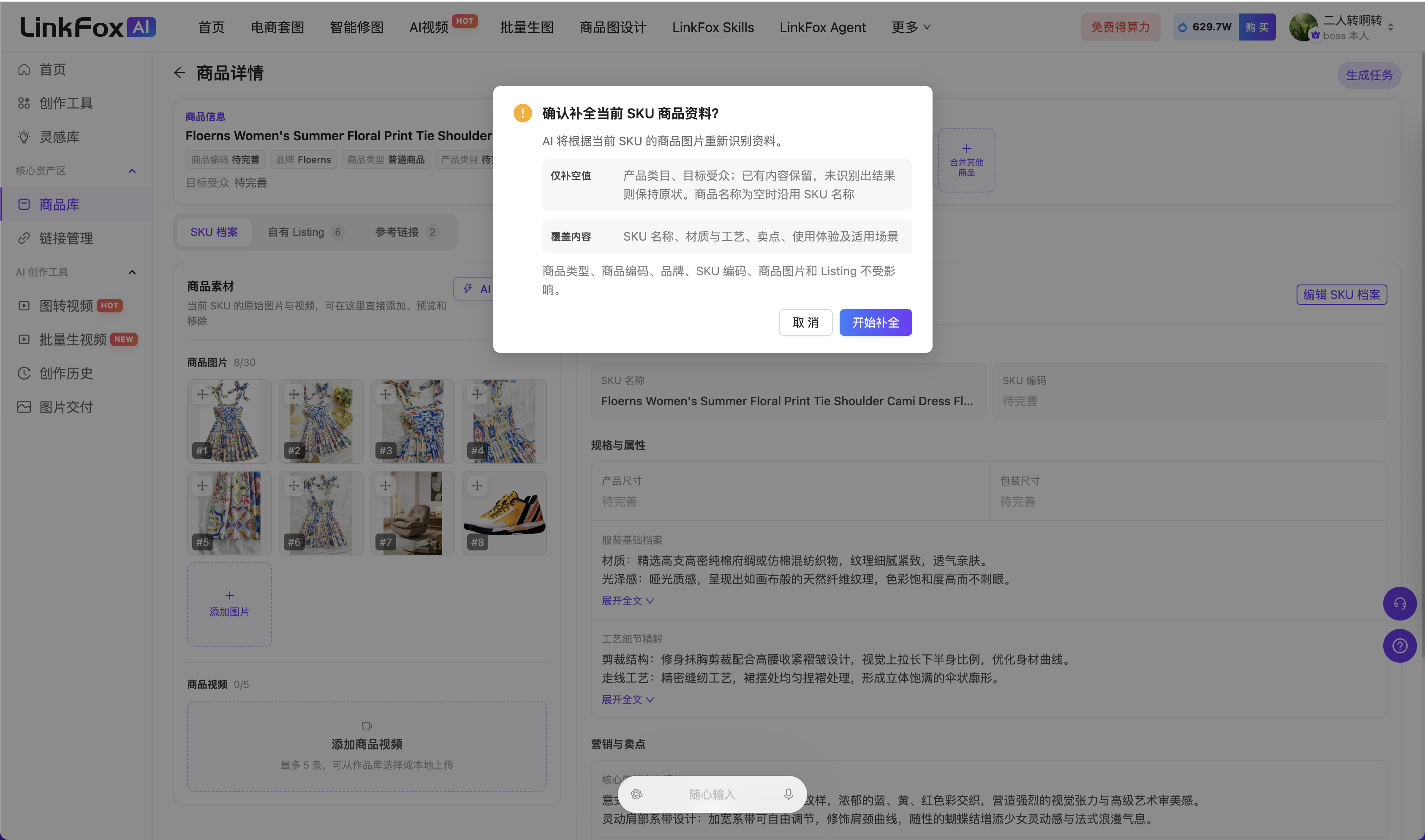This screenshot has height=840, width=1425.
Task: Select product image thumbnail #1
Action: pyautogui.click(x=229, y=421)
